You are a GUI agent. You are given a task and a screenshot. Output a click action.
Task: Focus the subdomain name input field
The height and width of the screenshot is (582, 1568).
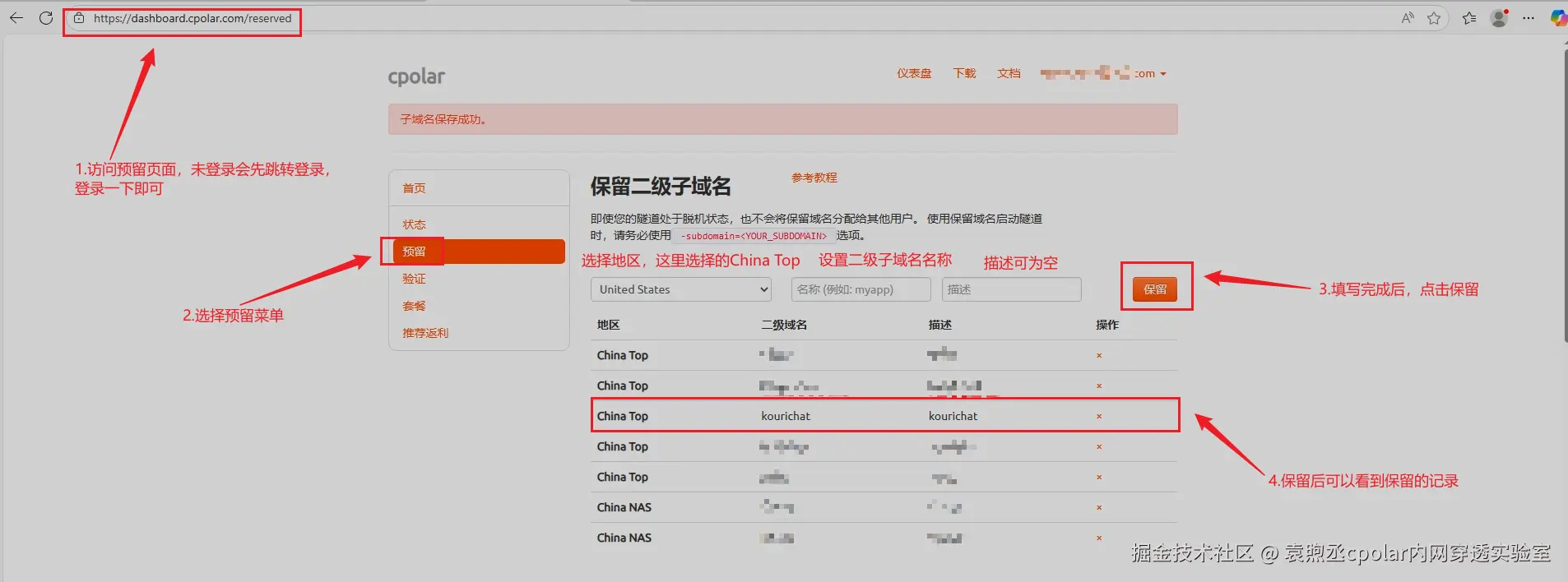click(861, 289)
